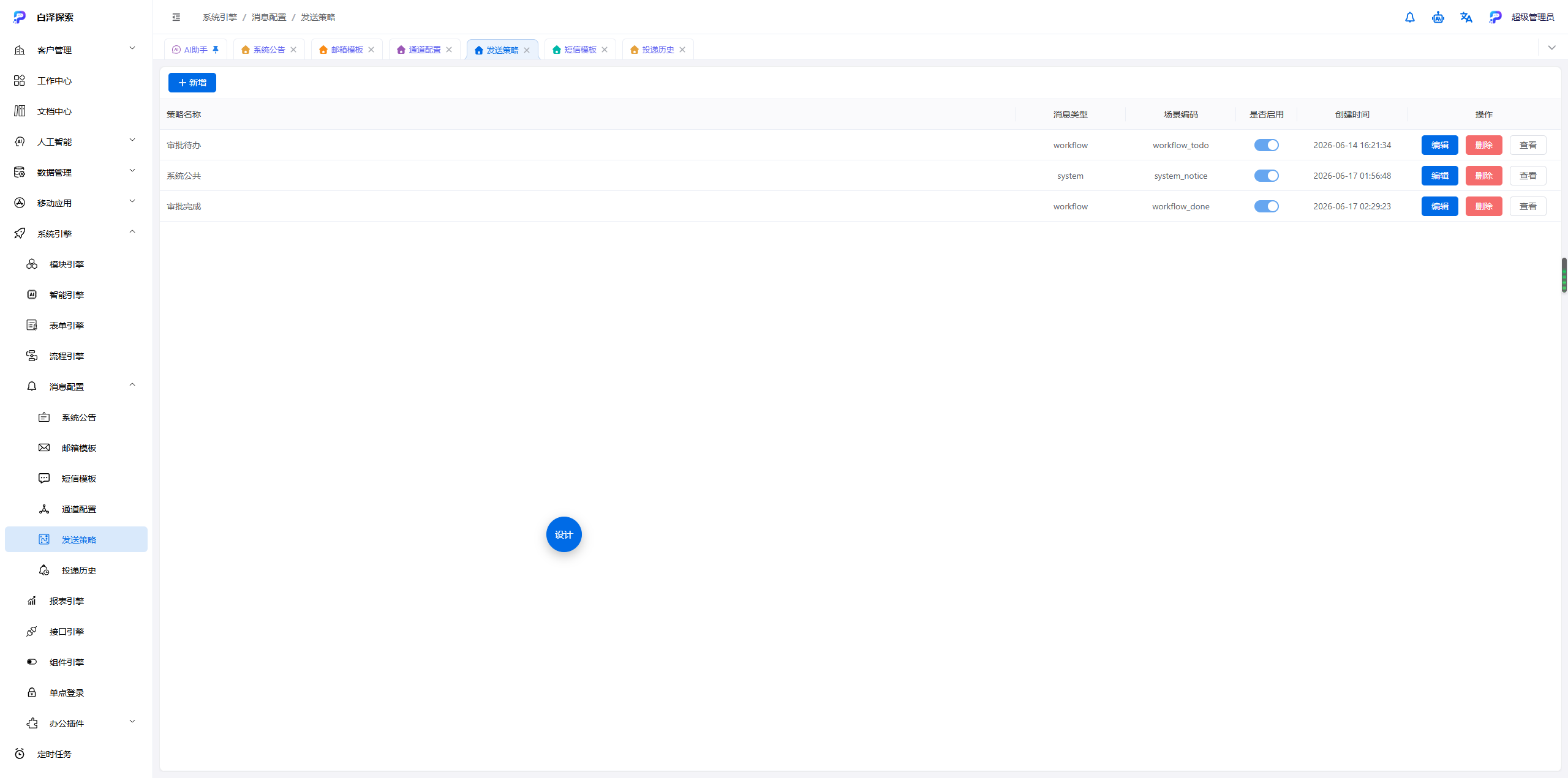Collapse the 消息配置 submenu
The image size is (1568, 778).
[x=76, y=386]
